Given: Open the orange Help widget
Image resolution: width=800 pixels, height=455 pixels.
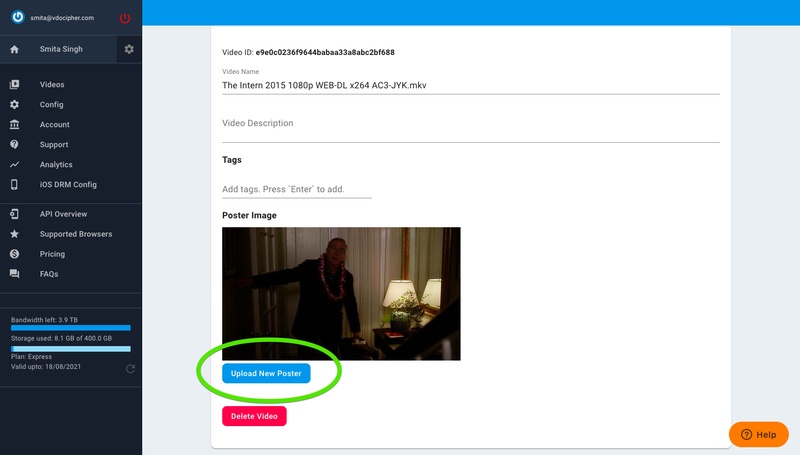Looking at the screenshot, I should tap(759, 435).
